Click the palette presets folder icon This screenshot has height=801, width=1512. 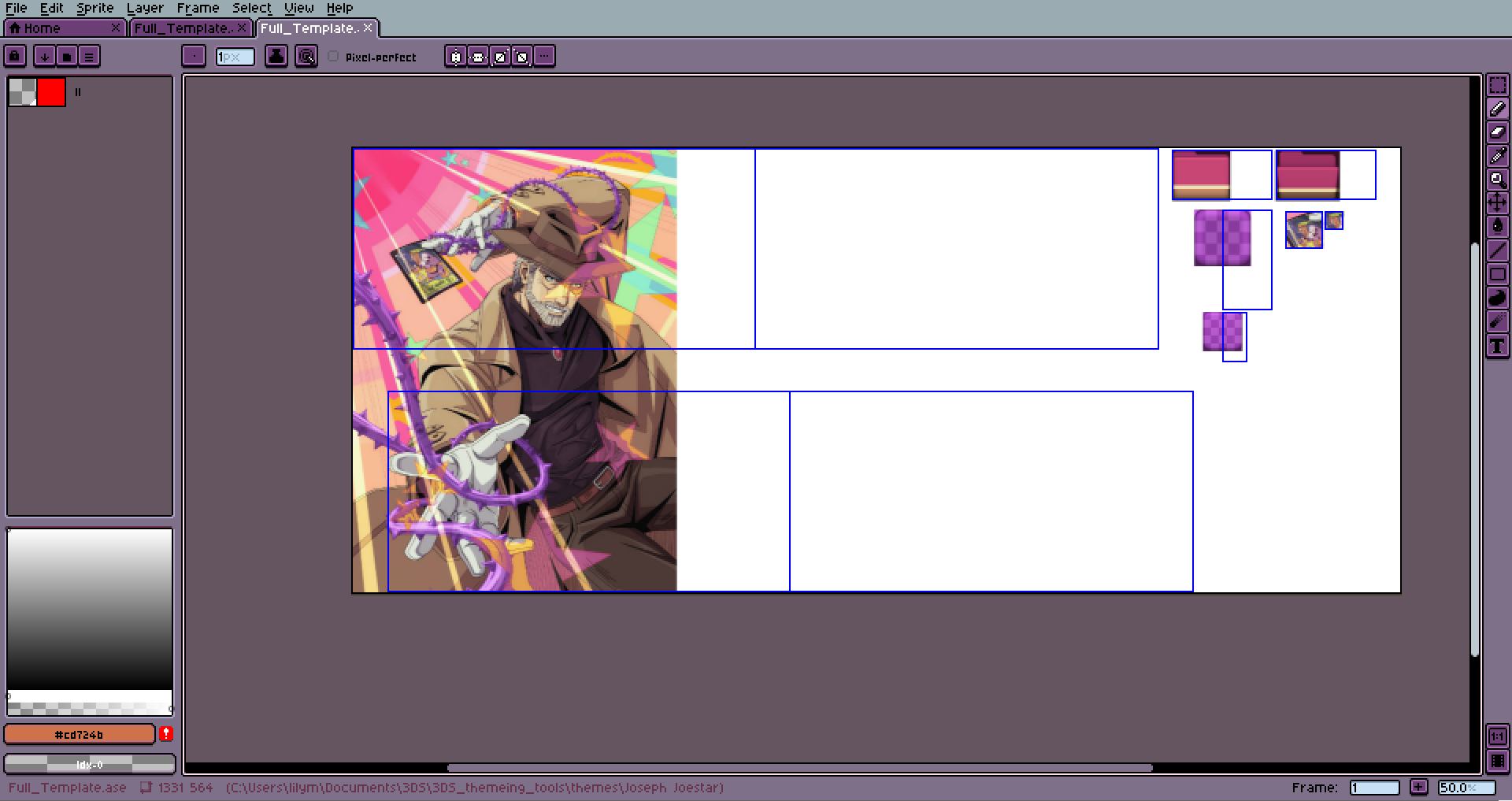point(67,56)
